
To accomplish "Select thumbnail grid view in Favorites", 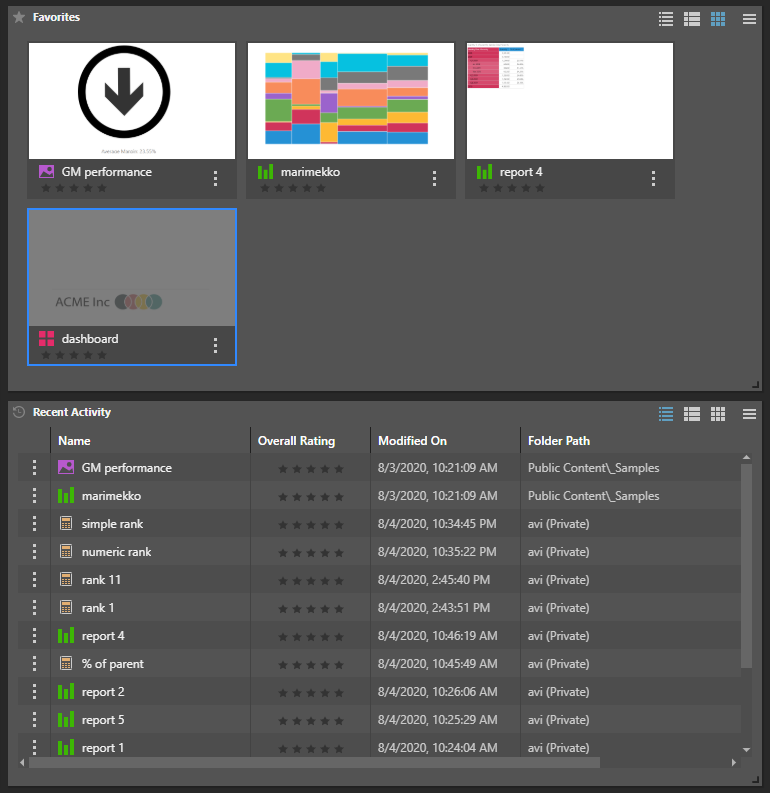I will click(x=717, y=18).
